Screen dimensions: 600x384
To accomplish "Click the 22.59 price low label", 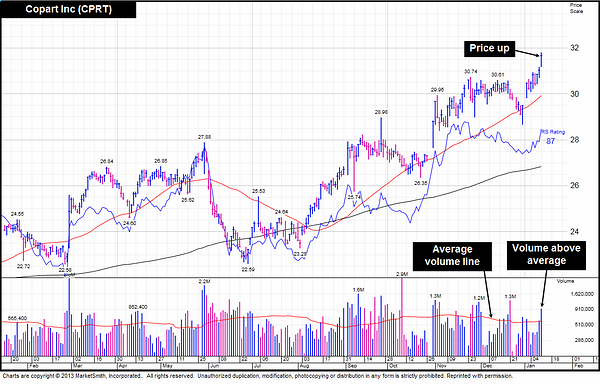I will coord(248,269).
